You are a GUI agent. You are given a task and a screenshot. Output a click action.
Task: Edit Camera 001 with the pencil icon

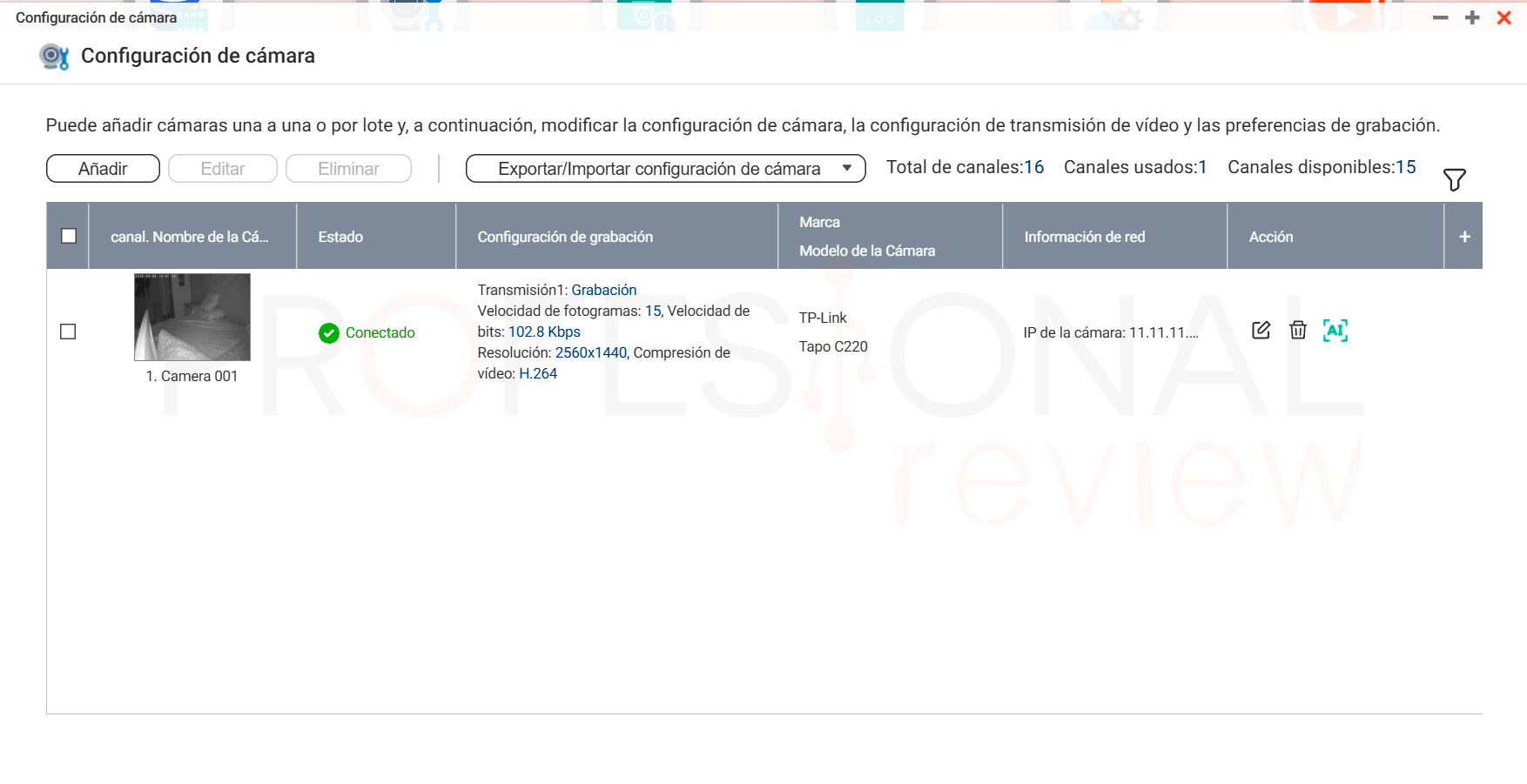[1261, 331]
